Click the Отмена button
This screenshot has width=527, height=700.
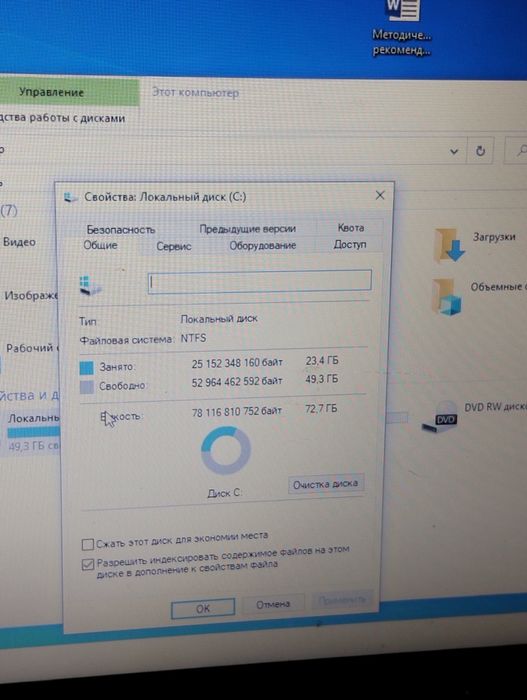click(x=273, y=604)
